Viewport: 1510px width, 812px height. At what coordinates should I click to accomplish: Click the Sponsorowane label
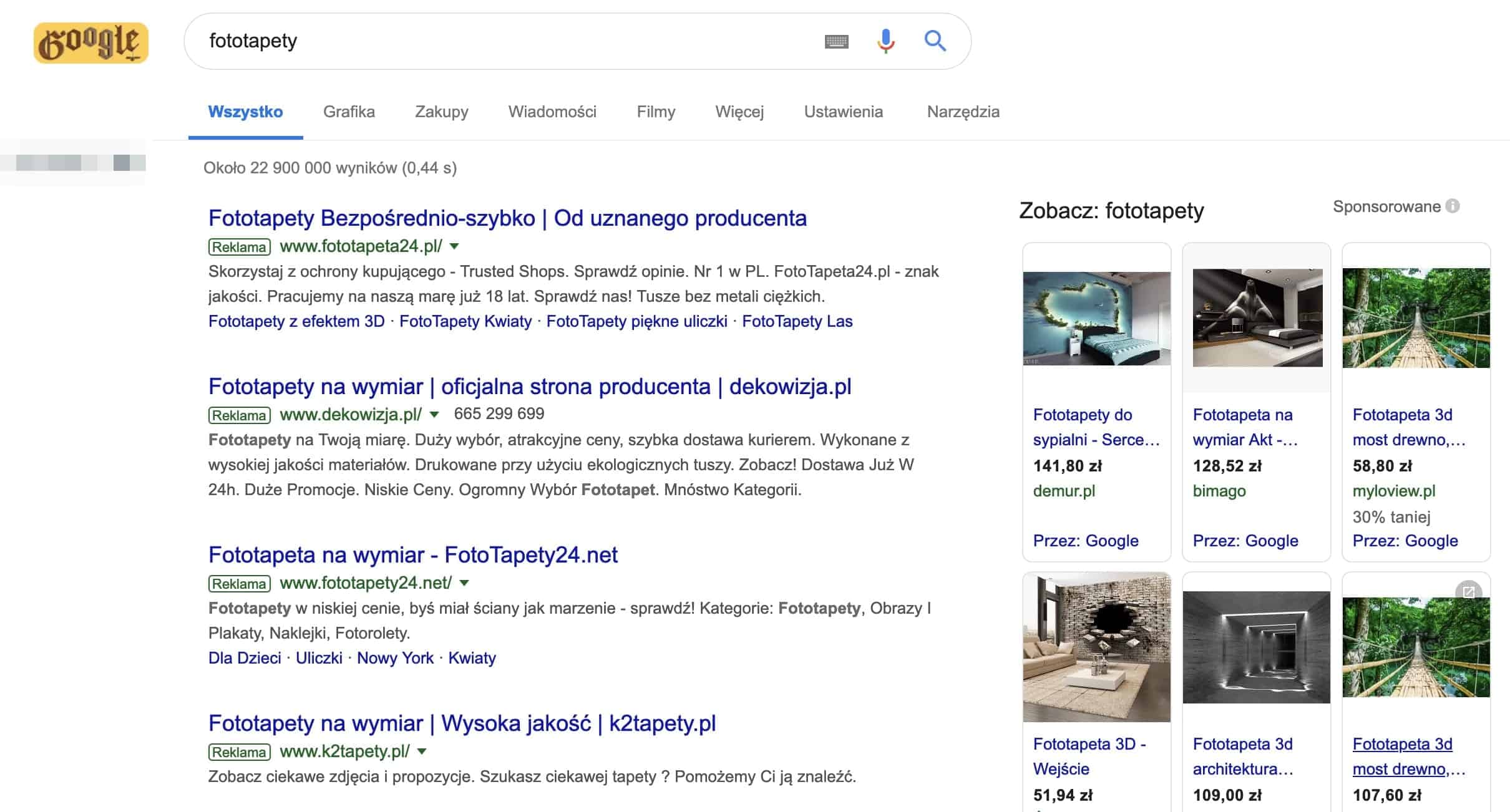coord(1387,206)
